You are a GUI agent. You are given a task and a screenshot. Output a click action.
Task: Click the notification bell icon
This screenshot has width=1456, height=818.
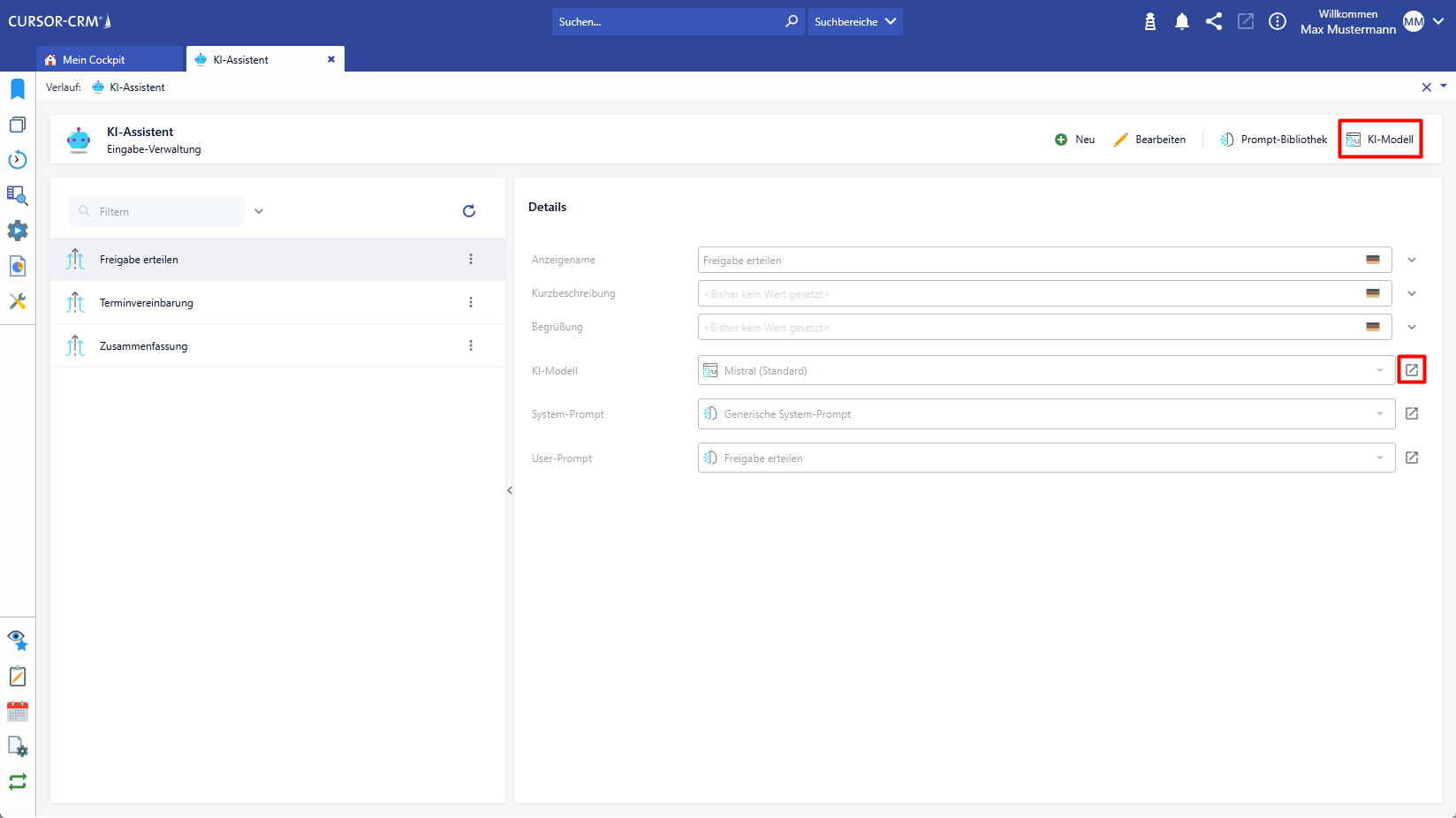1181,22
